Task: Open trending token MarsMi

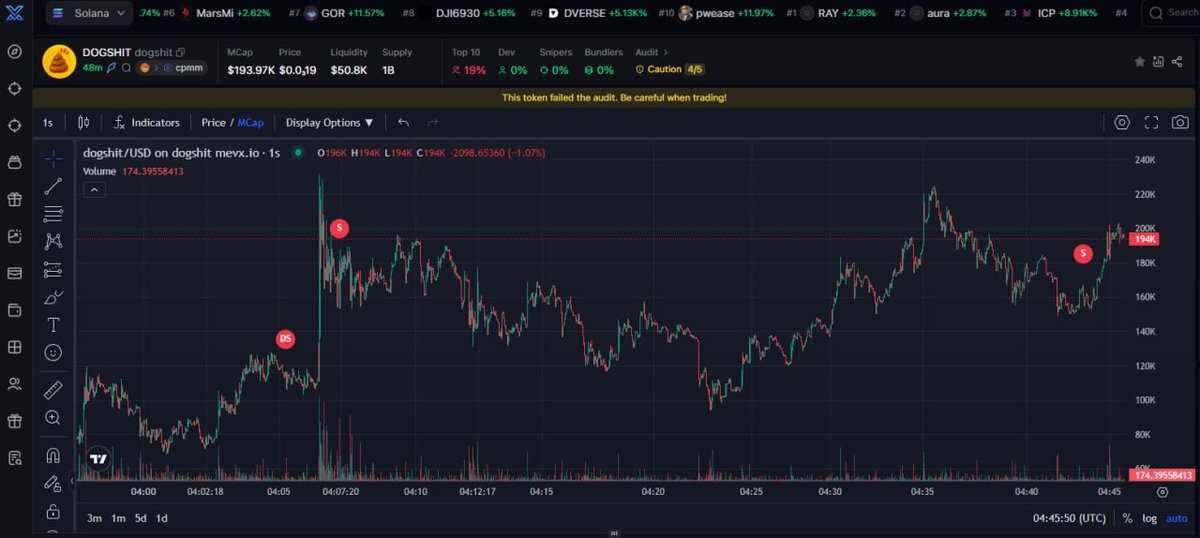Action: 216,13
